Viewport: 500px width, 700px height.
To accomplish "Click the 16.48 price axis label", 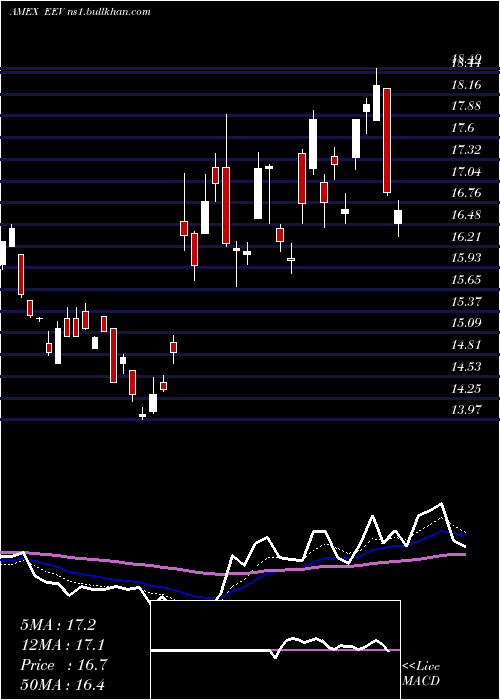I will pyautogui.click(x=467, y=215).
